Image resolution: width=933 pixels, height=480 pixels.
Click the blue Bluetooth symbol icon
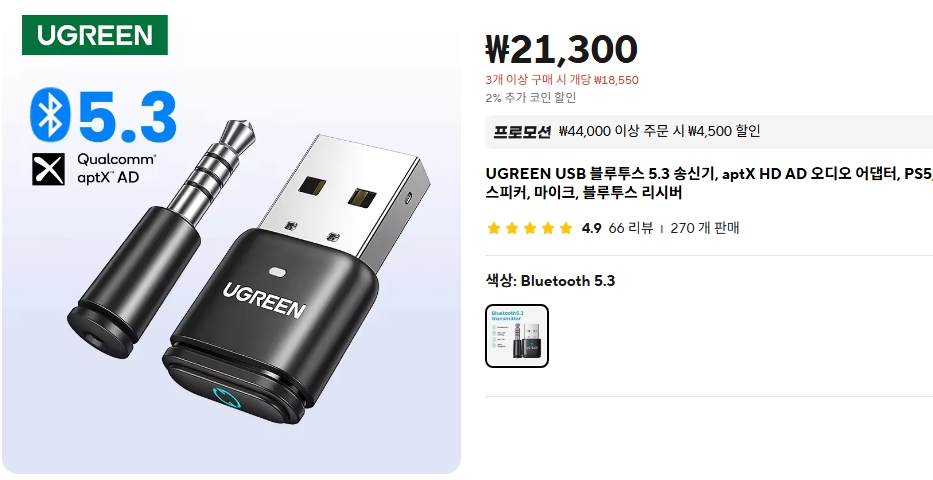(x=50, y=115)
